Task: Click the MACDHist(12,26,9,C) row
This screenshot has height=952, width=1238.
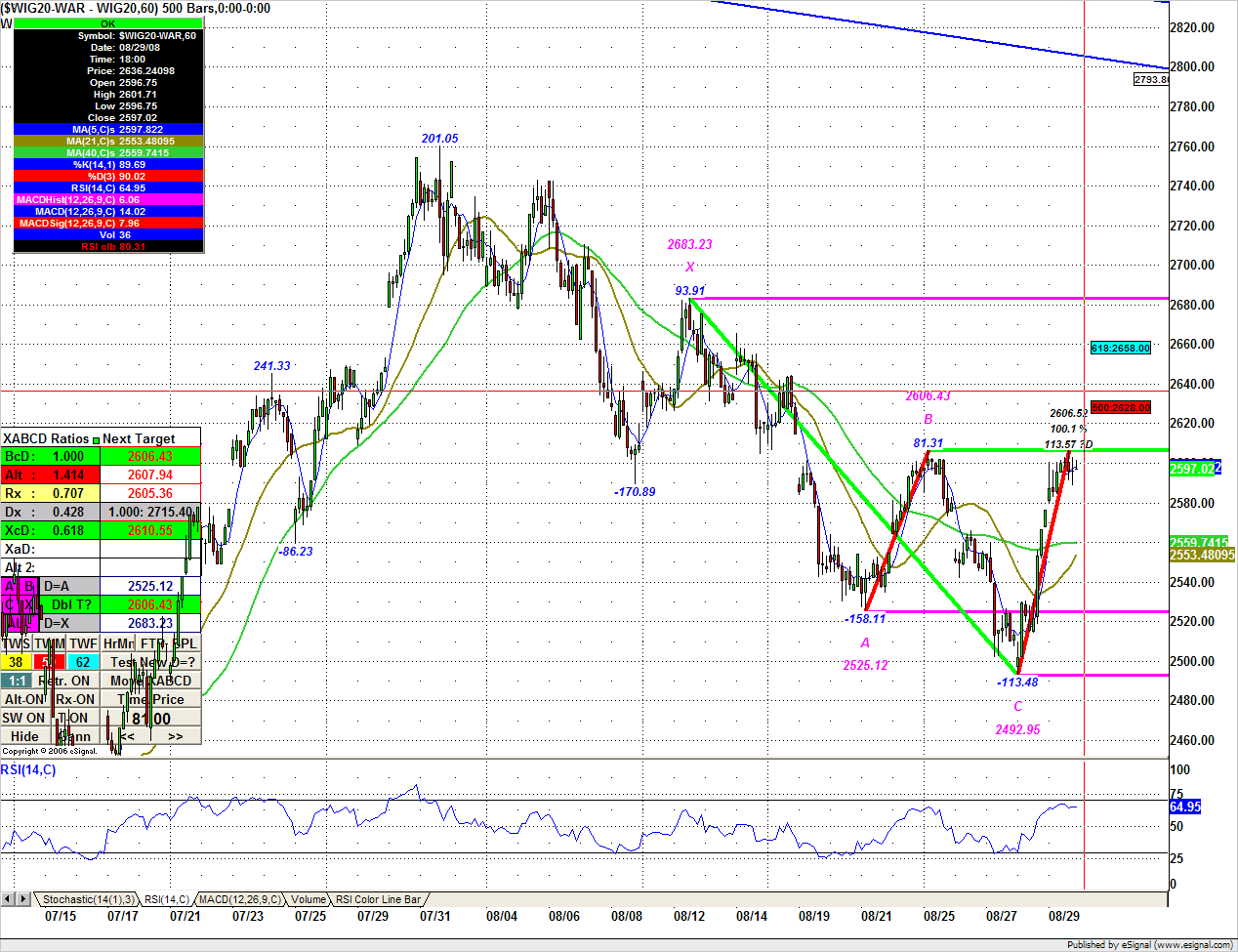Action: click(x=108, y=199)
